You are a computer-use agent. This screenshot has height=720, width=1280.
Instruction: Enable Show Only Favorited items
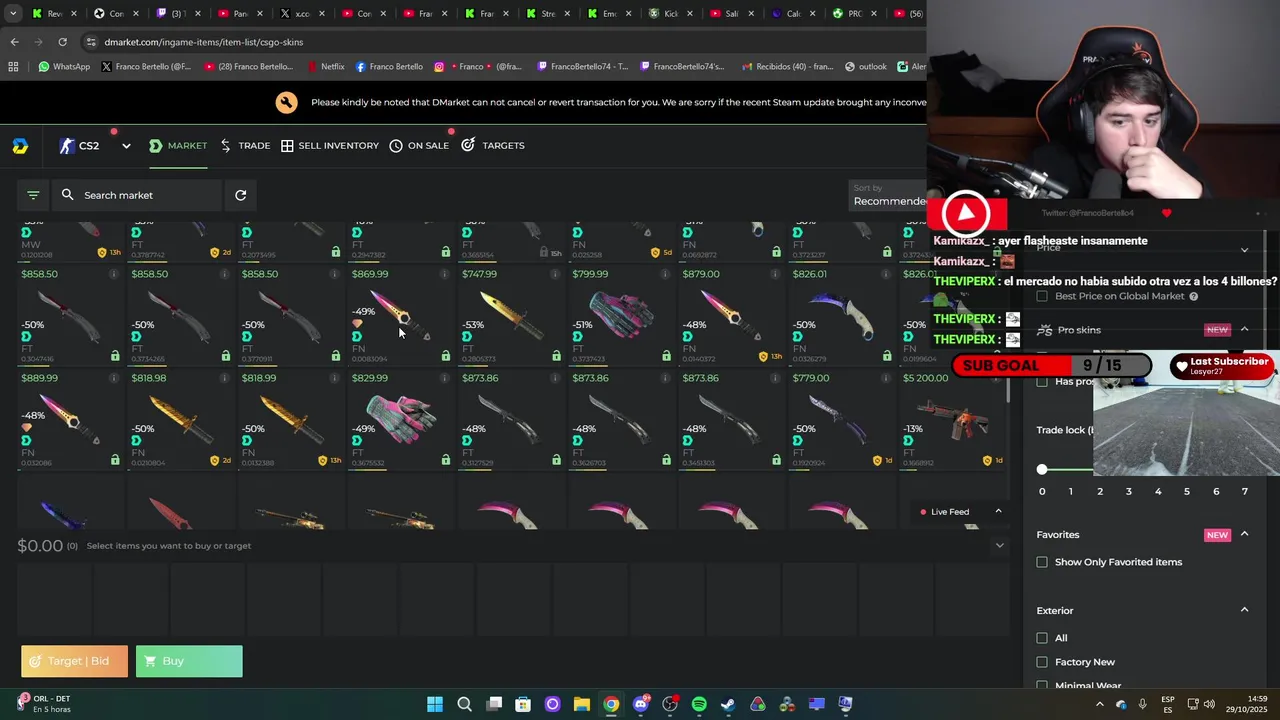coord(1042,562)
